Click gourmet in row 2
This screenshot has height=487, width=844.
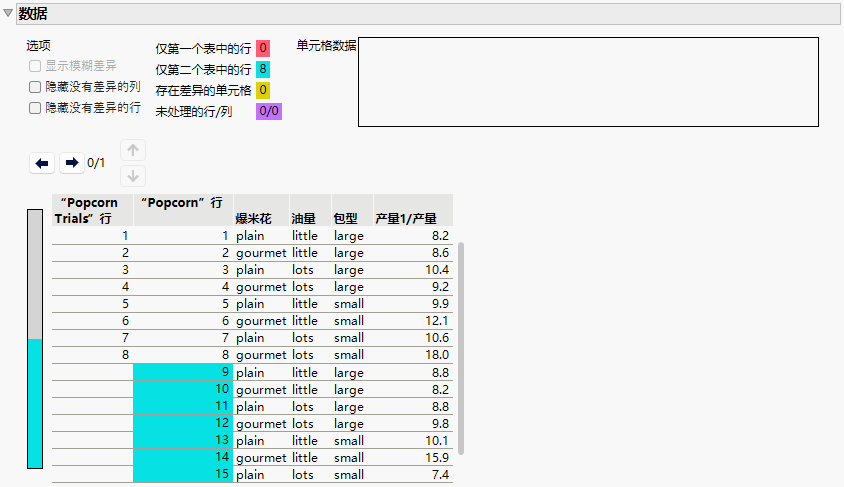[261, 253]
